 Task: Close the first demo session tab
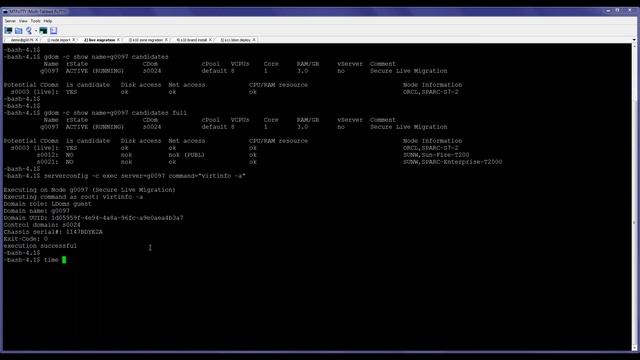(37, 40)
